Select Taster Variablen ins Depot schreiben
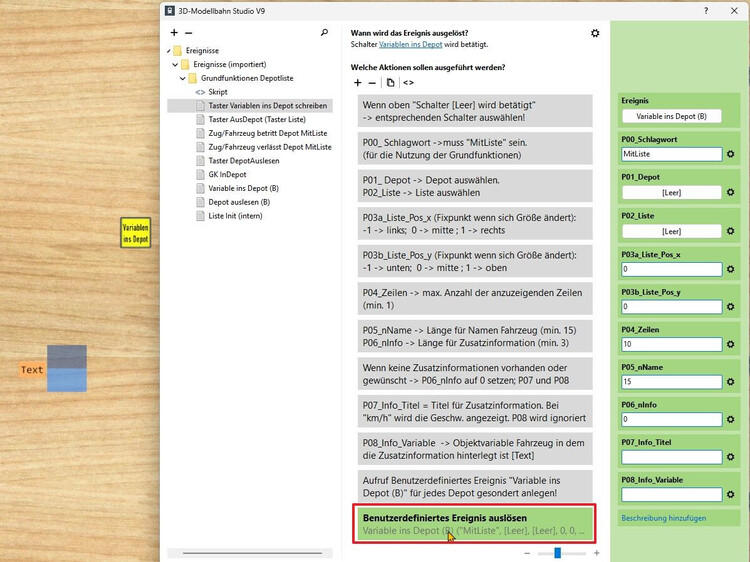The width and height of the screenshot is (750, 562). tap(250, 106)
